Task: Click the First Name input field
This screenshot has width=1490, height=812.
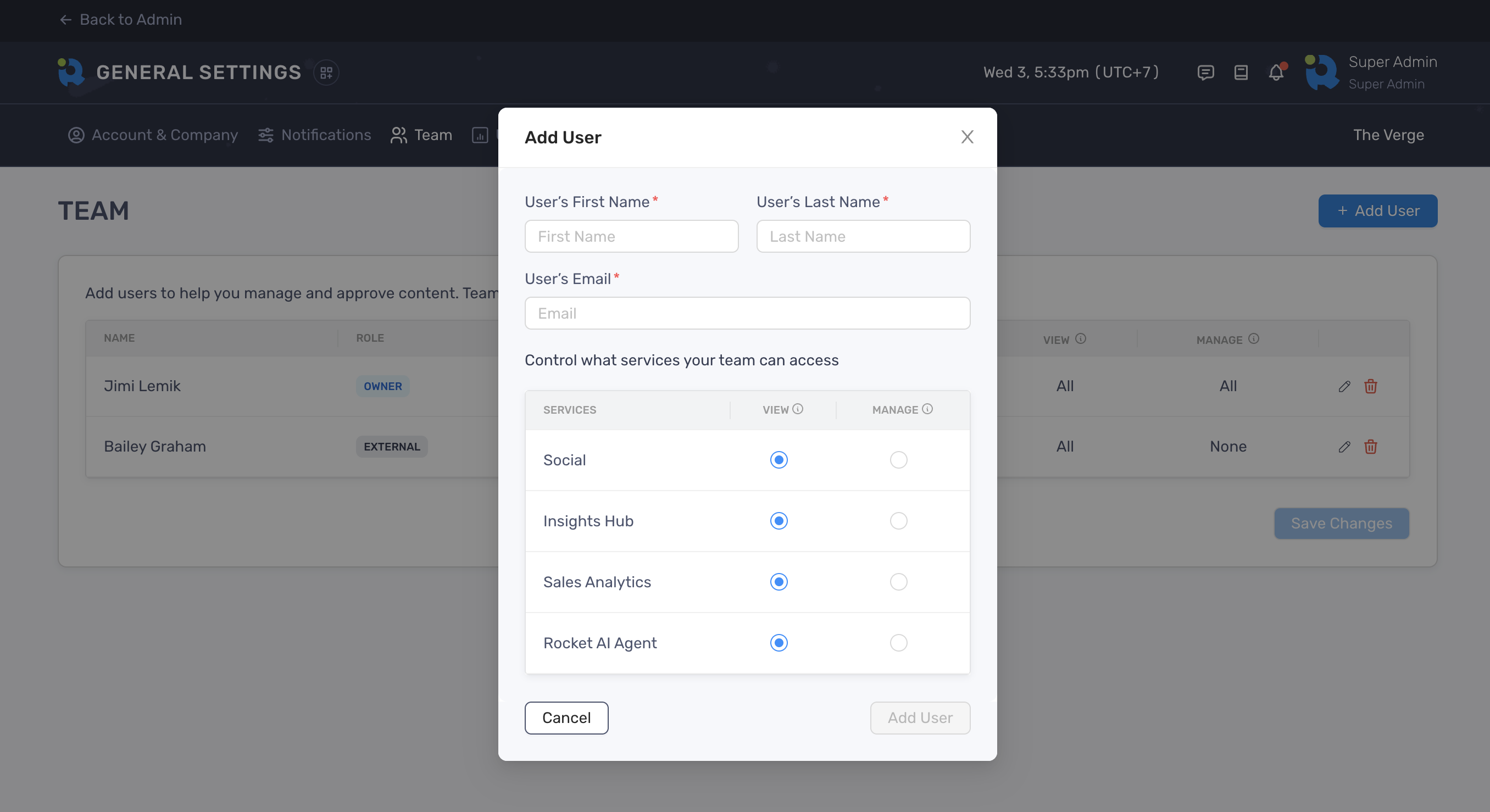Action: pos(631,237)
